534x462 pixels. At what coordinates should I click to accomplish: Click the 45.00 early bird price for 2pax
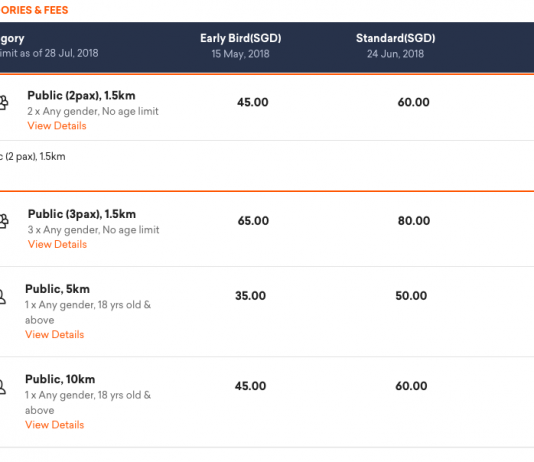click(253, 102)
